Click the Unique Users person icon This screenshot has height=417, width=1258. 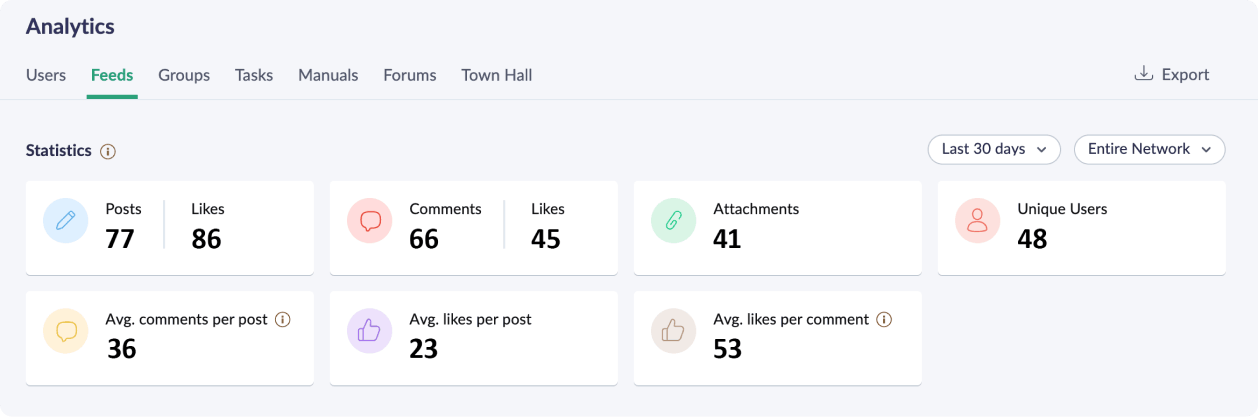pos(978,222)
